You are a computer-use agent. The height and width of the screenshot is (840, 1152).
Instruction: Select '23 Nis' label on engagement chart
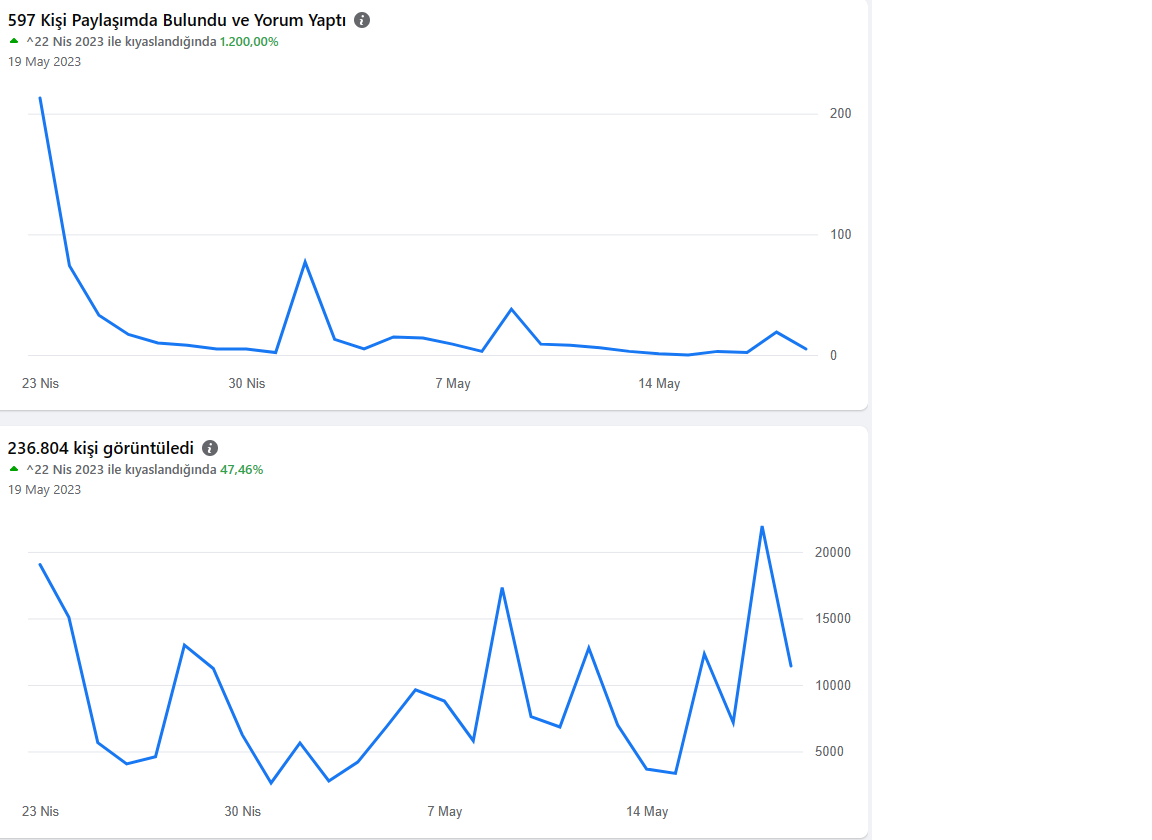40,384
